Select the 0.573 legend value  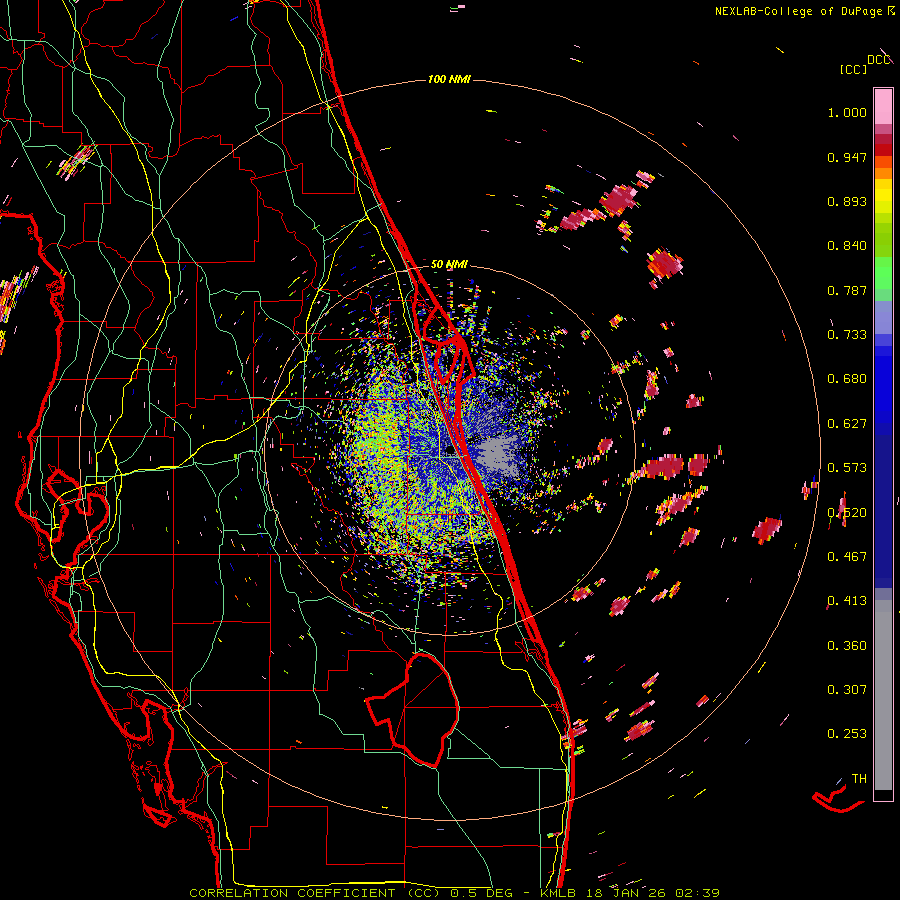(847, 468)
